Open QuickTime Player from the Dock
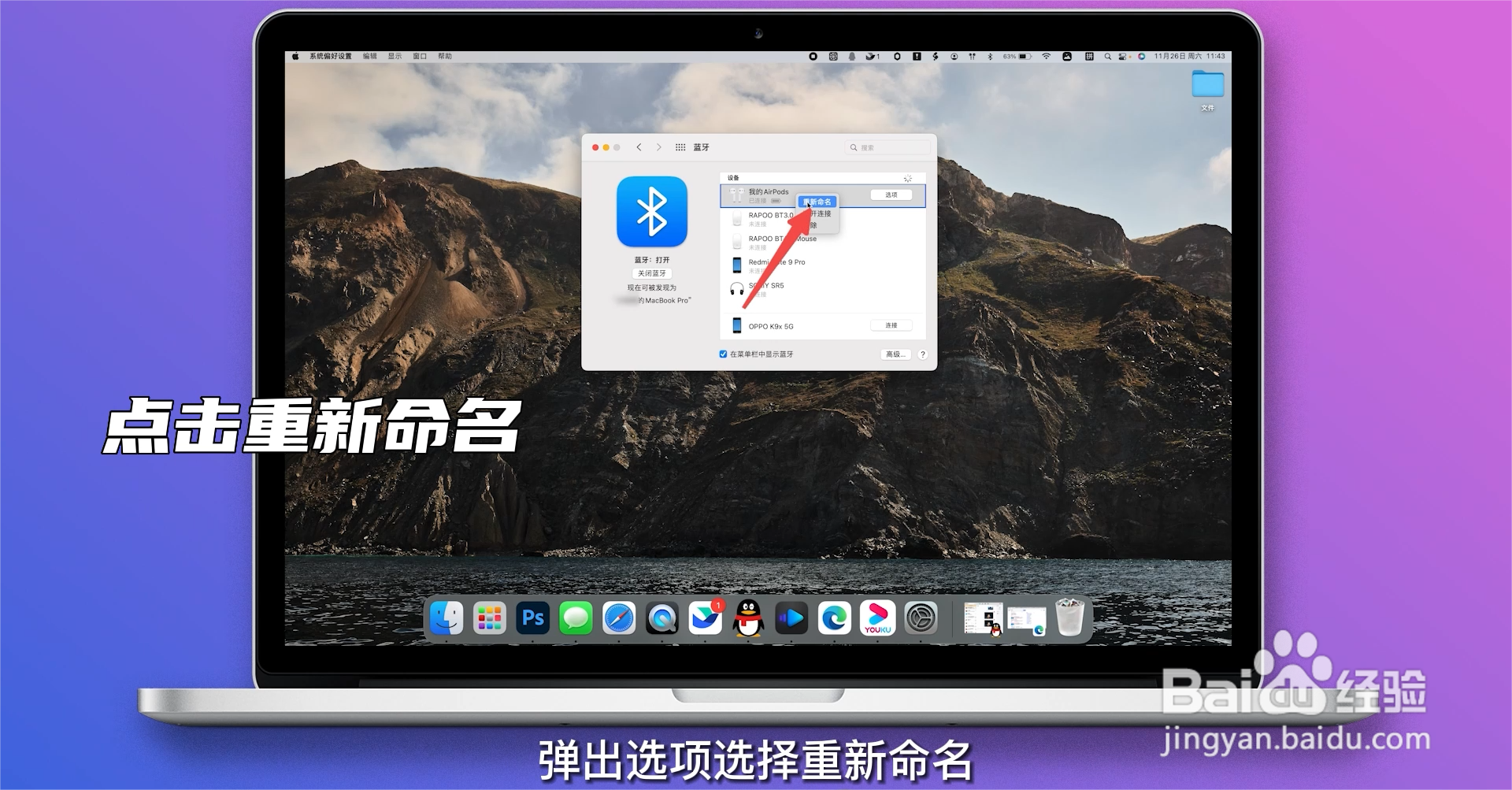 pyautogui.click(x=662, y=618)
